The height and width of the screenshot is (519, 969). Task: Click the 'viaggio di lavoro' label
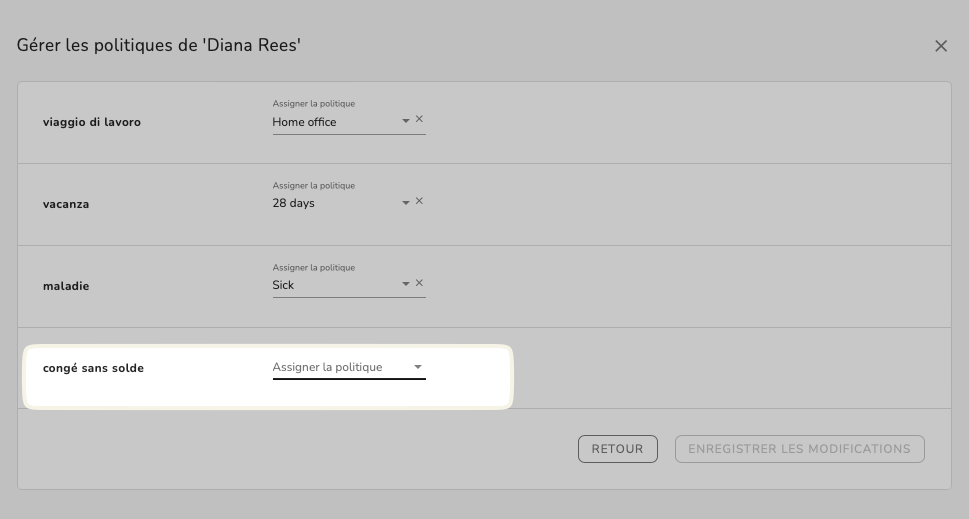(91, 122)
